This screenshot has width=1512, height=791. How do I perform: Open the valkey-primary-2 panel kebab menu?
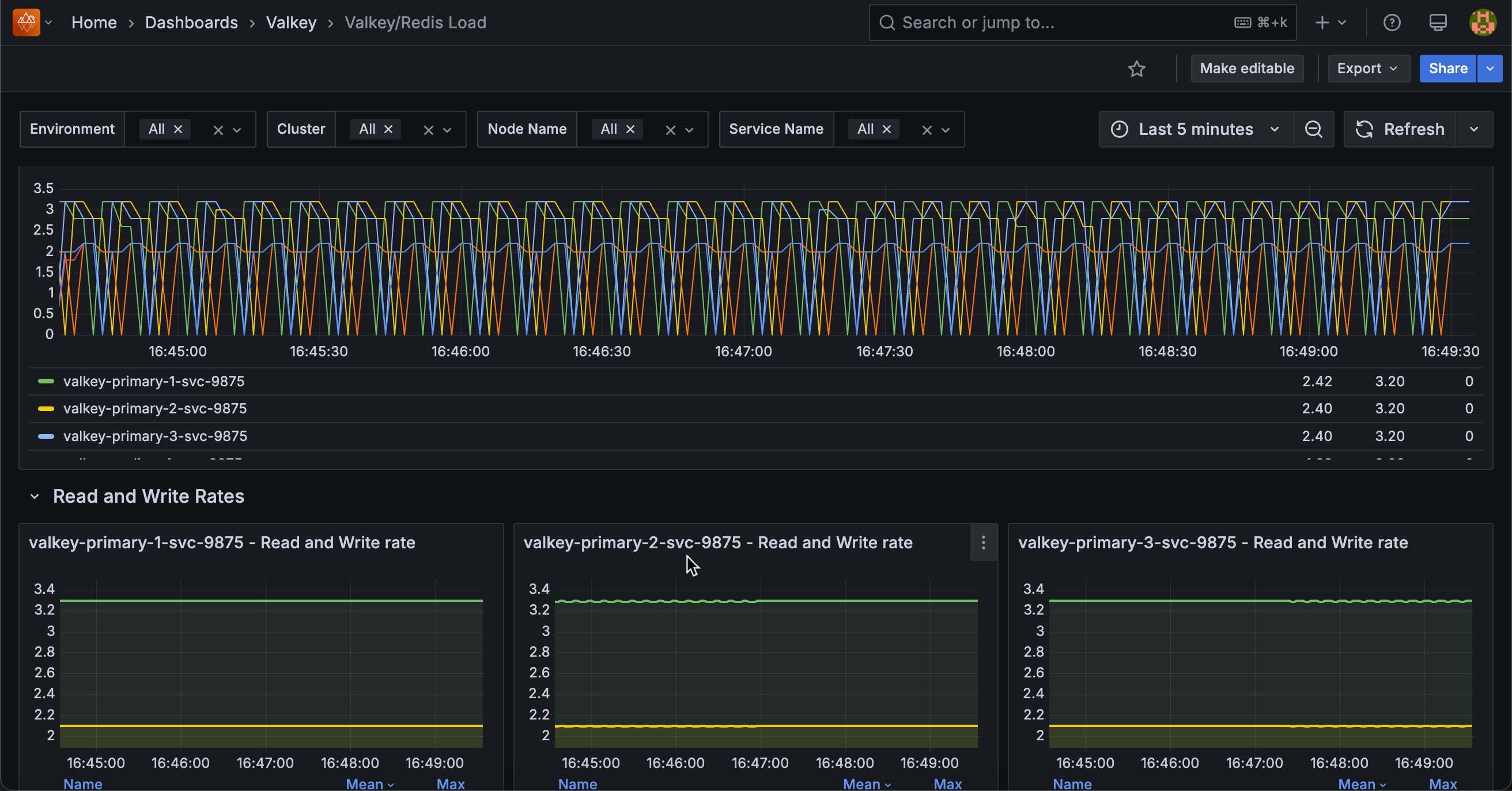pos(982,543)
